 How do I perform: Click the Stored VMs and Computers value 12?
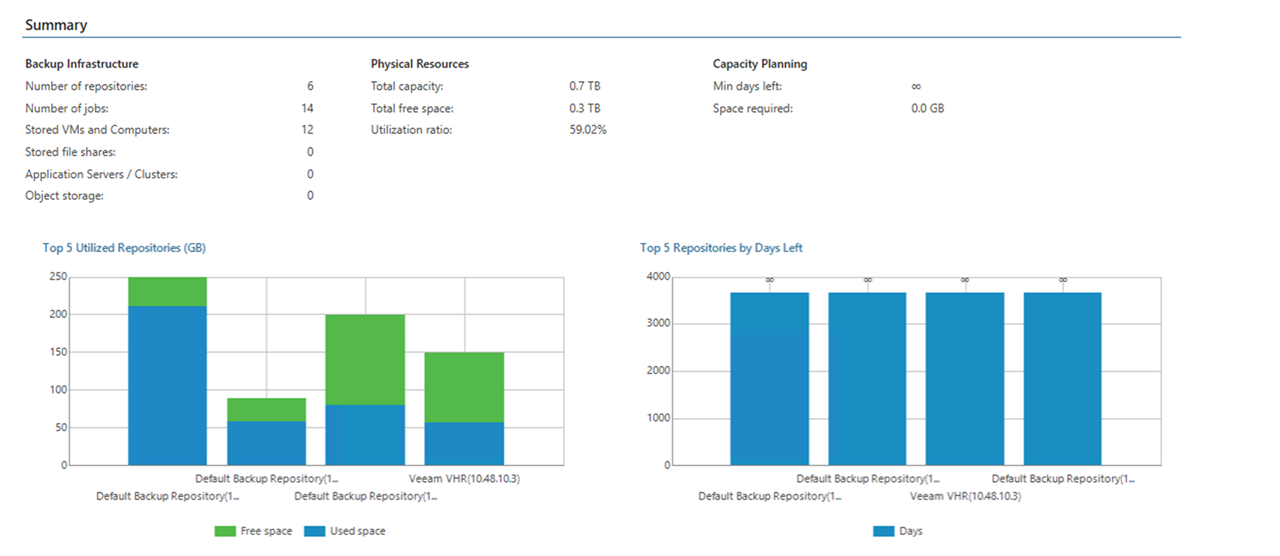[307, 130]
